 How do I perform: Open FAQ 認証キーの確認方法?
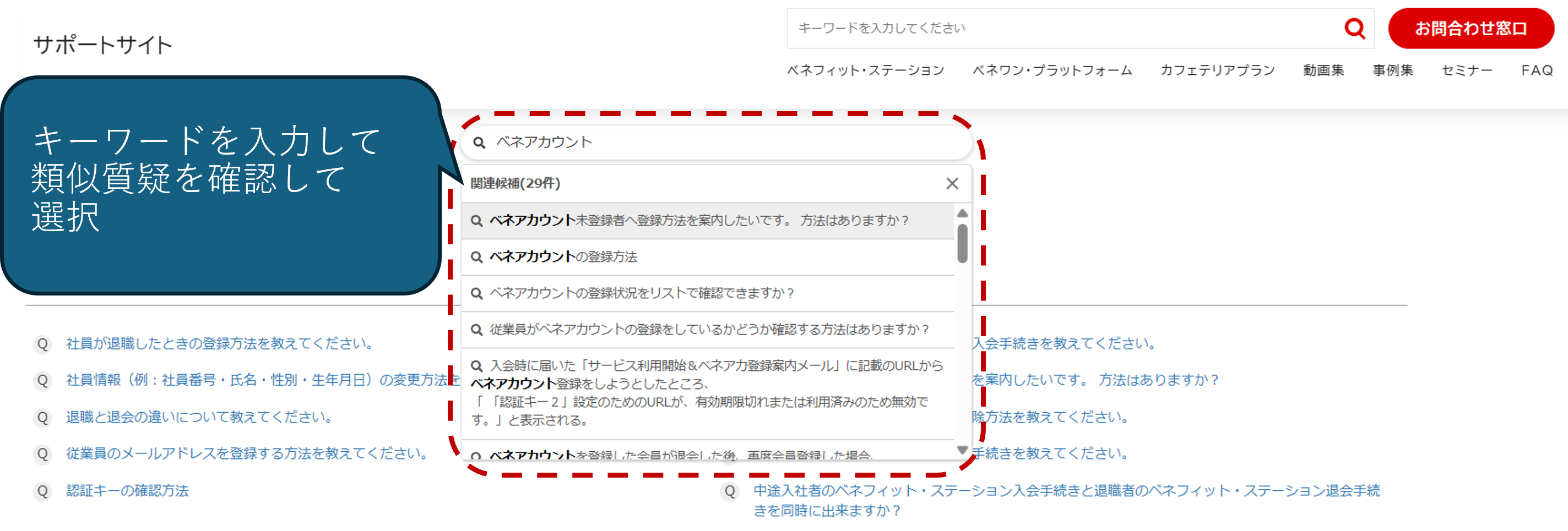pyautogui.click(x=127, y=491)
